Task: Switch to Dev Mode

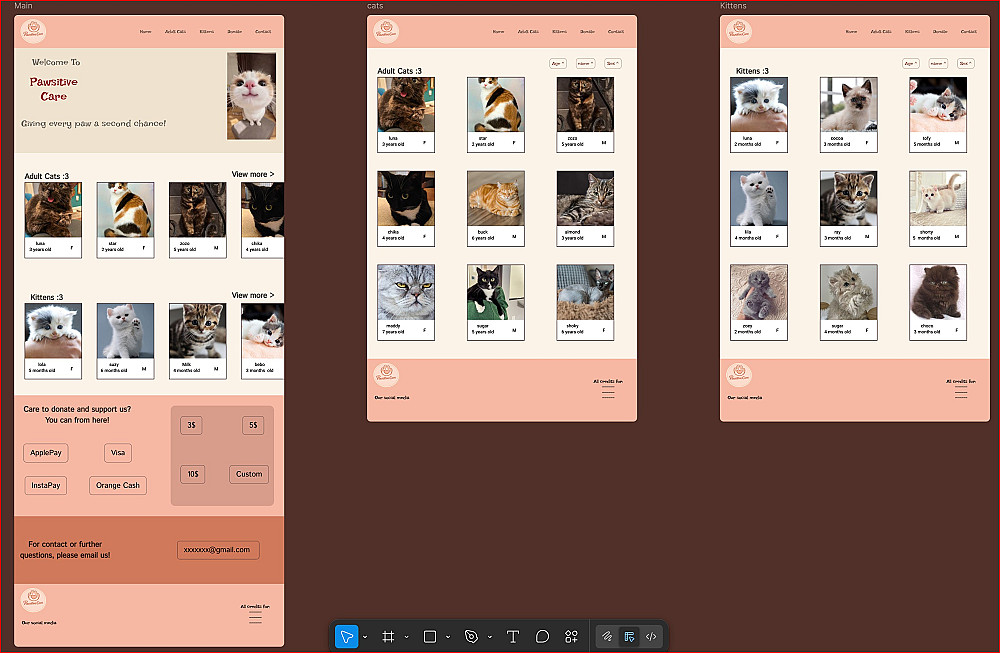Action: [651, 636]
